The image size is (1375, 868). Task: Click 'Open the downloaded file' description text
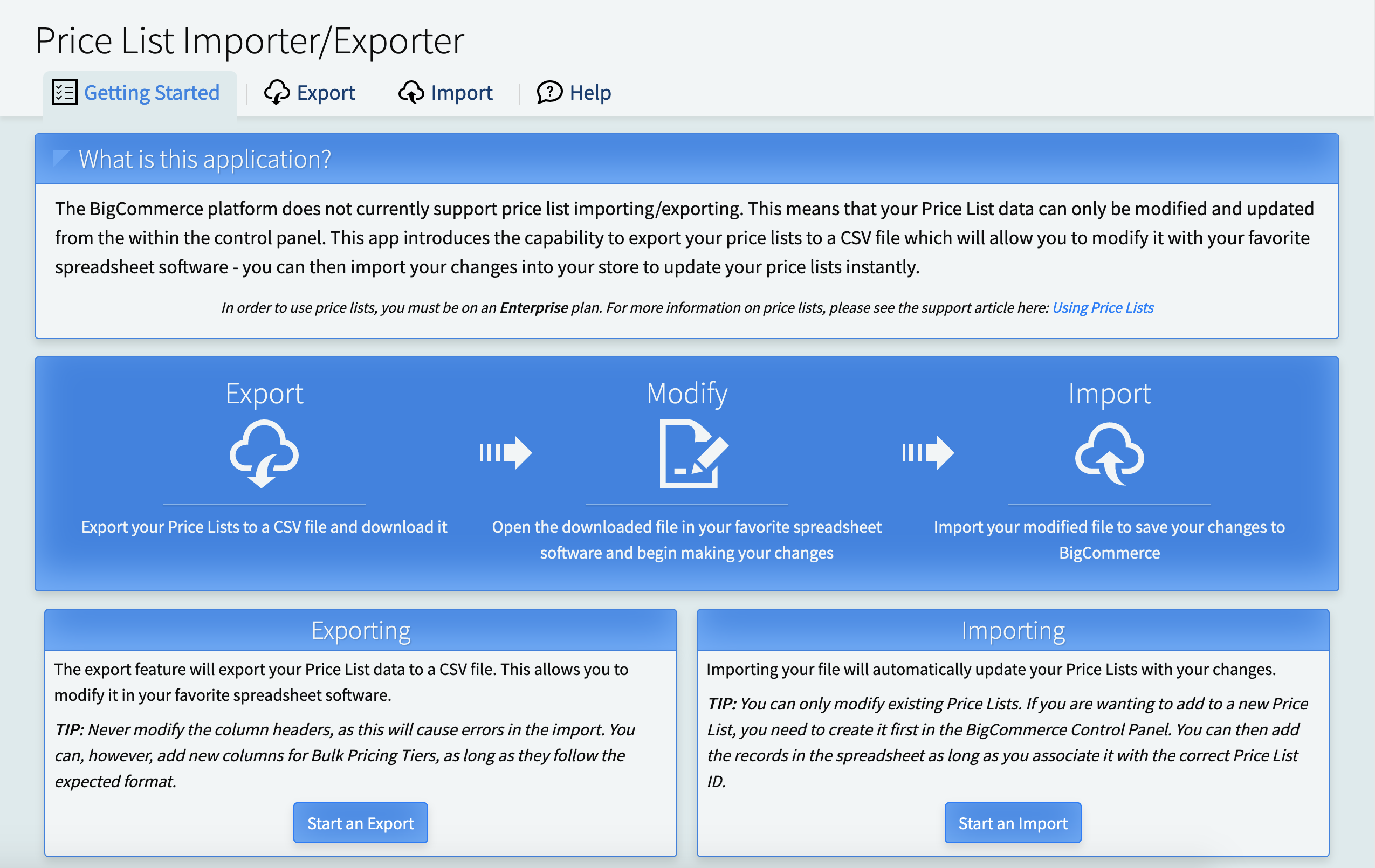687,540
